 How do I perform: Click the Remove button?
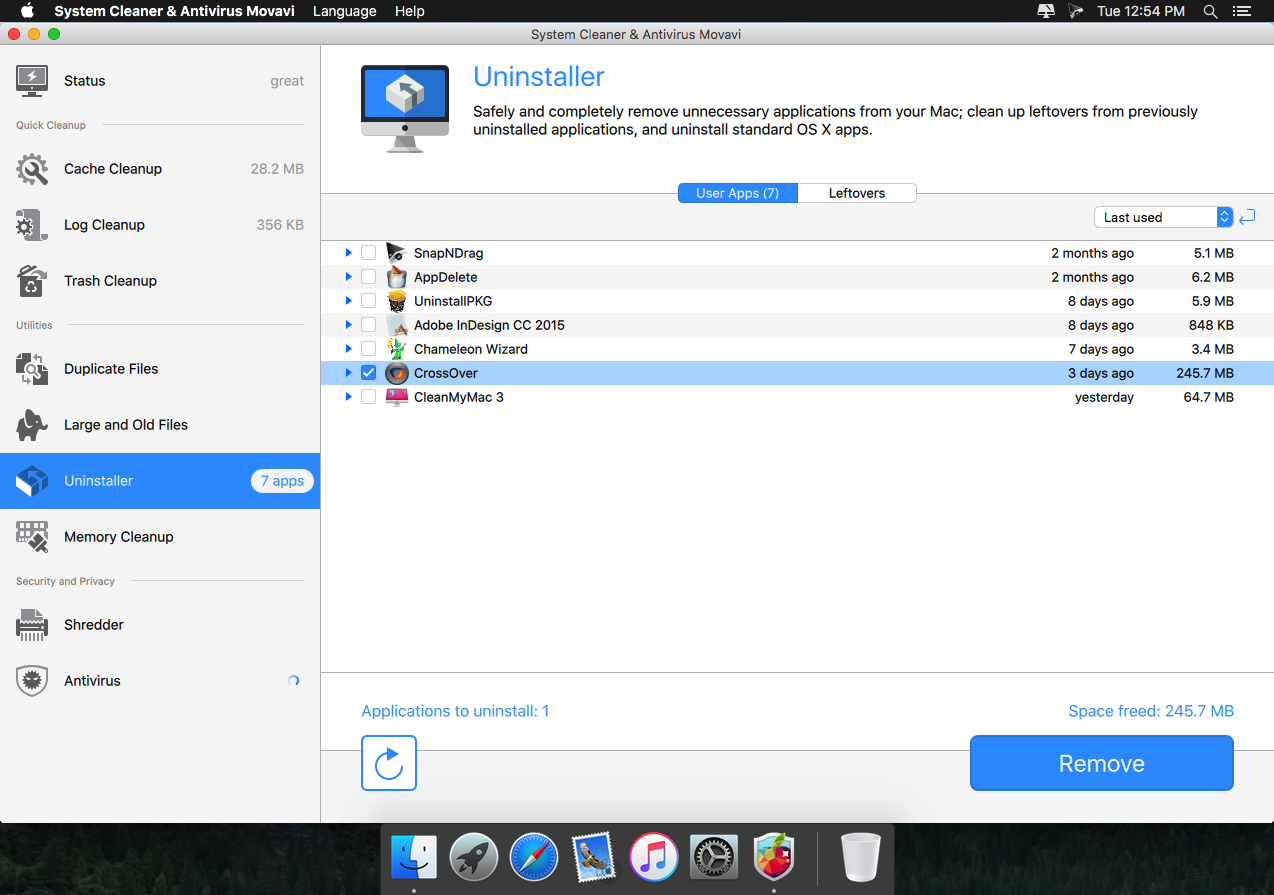[x=1102, y=763]
